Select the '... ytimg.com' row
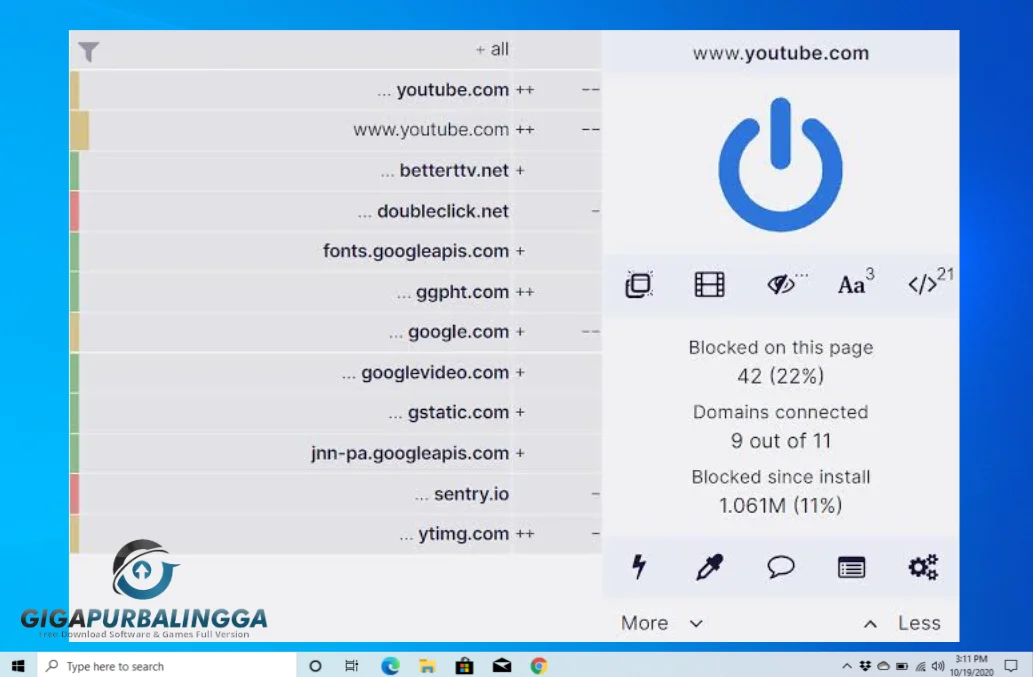The height and width of the screenshot is (677, 1033). pos(336,534)
